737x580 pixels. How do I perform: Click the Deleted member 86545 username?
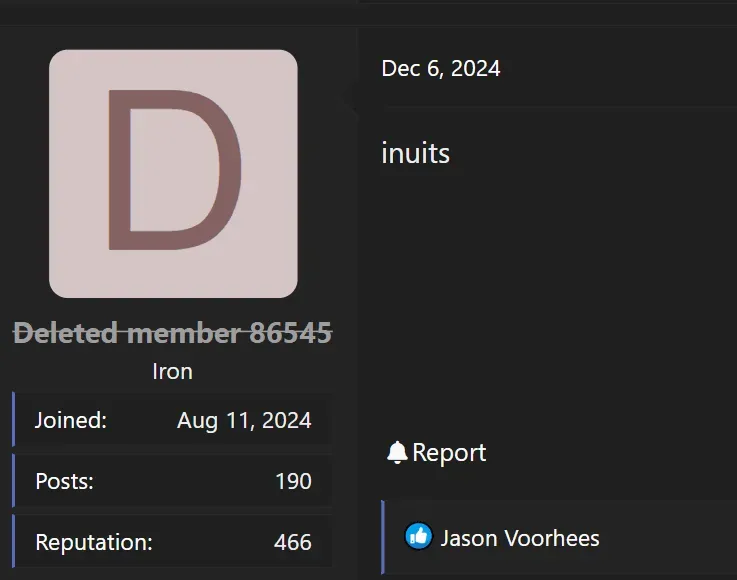pyautogui.click(x=172, y=332)
